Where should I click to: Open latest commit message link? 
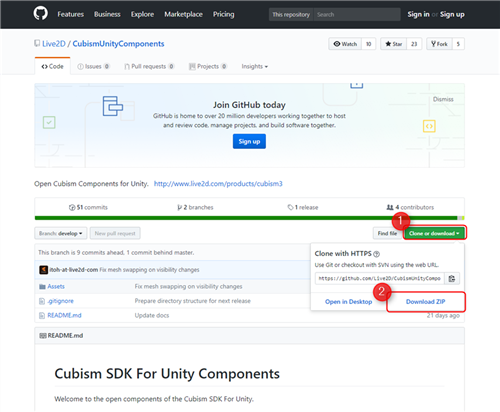(149, 270)
